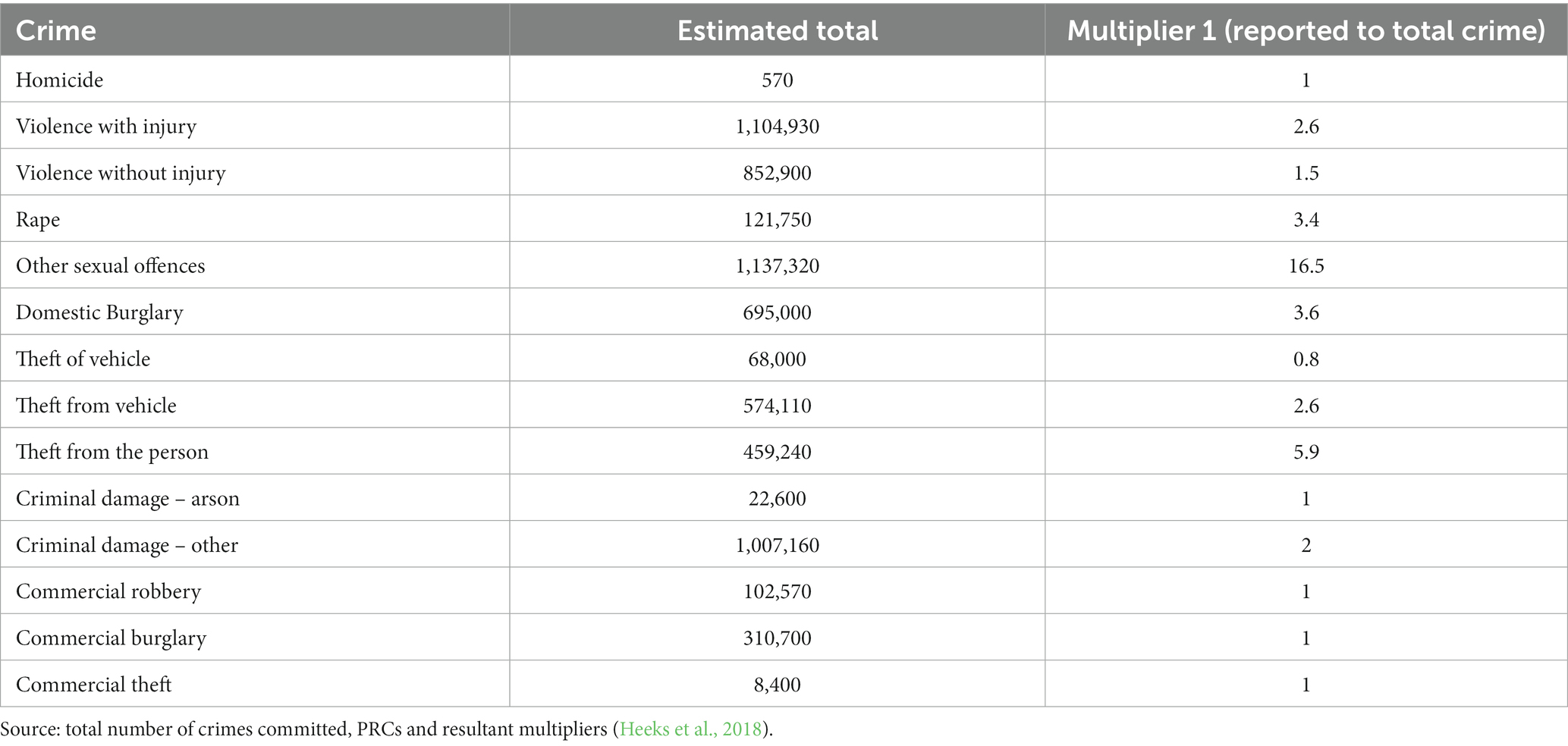1568x746 pixels.
Task: Click the 1,007,160 estimated total value
Action: click(778, 545)
